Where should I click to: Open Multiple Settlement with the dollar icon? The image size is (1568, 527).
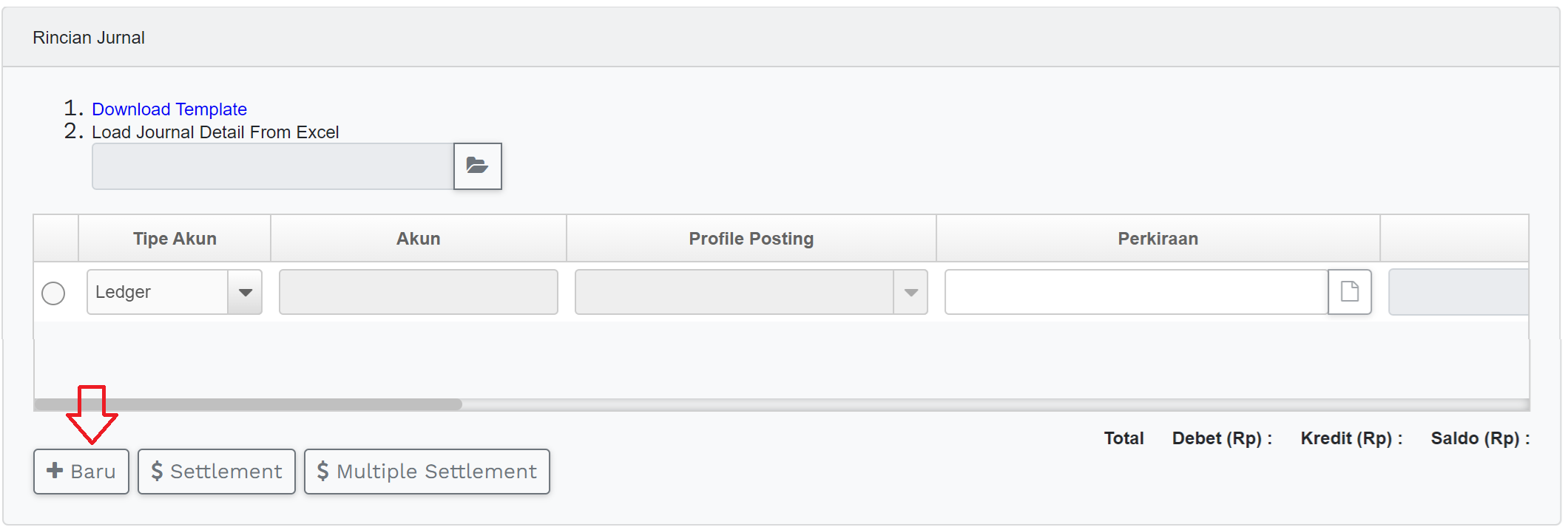coord(427,472)
